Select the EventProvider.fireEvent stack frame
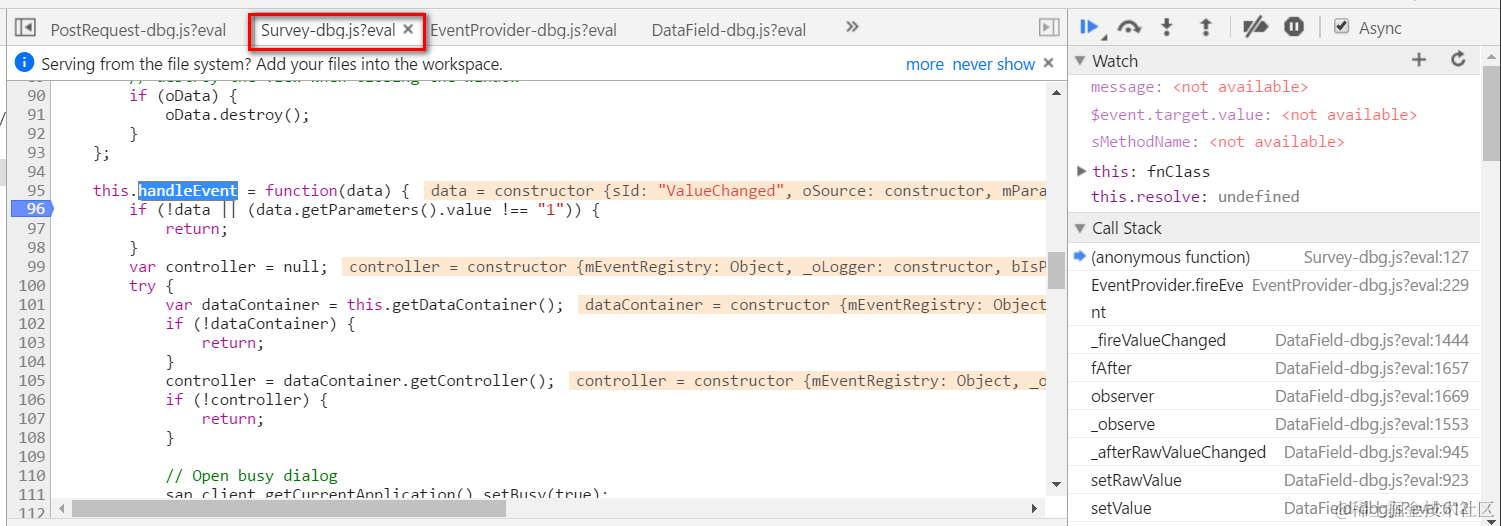Screen dimensions: 1501x526 coord(1272,299)
